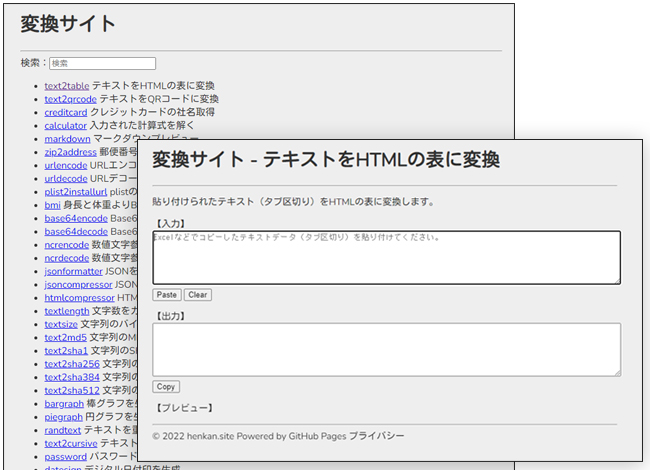This screenshot has height=470, width=650.
Task: Focus the 入力 text area
Action: point(386,257)
